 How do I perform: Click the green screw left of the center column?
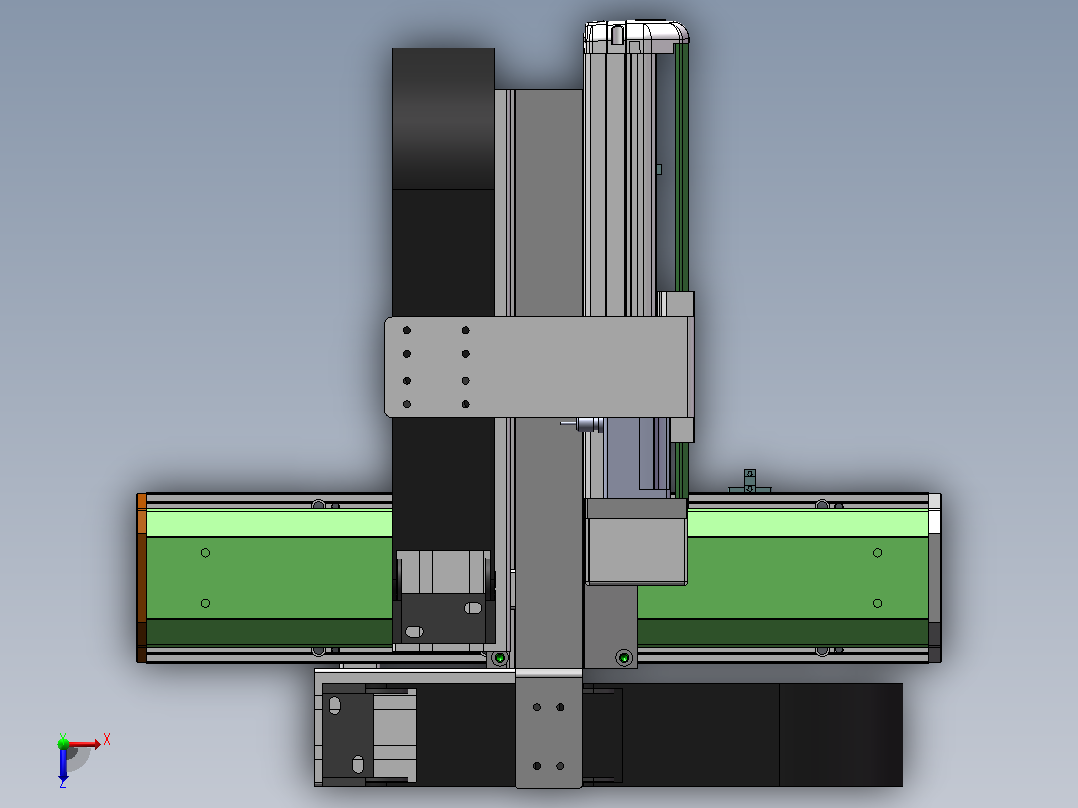tap(500, 659)
